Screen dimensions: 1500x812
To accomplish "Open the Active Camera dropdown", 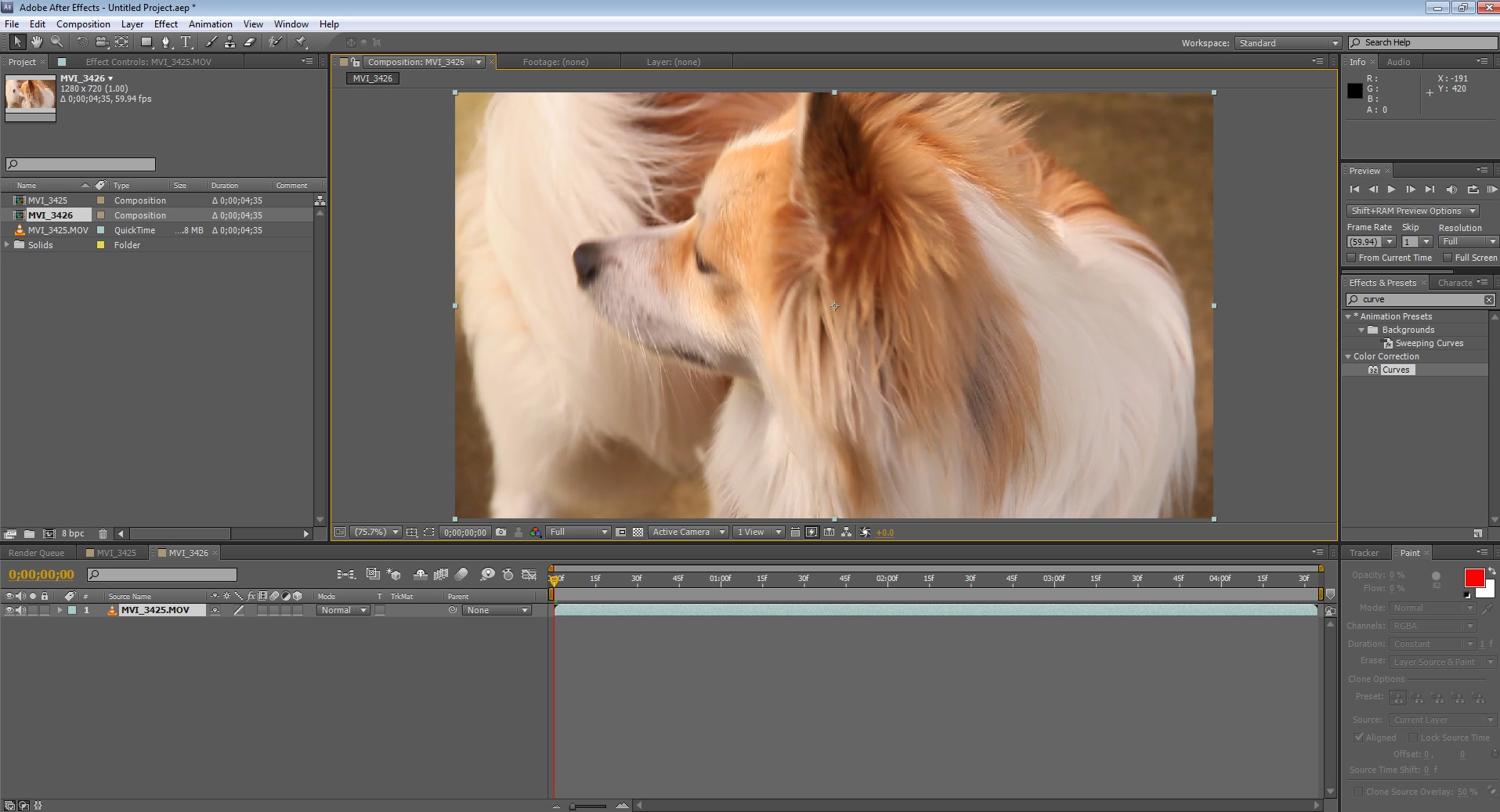I will (689, 532).
